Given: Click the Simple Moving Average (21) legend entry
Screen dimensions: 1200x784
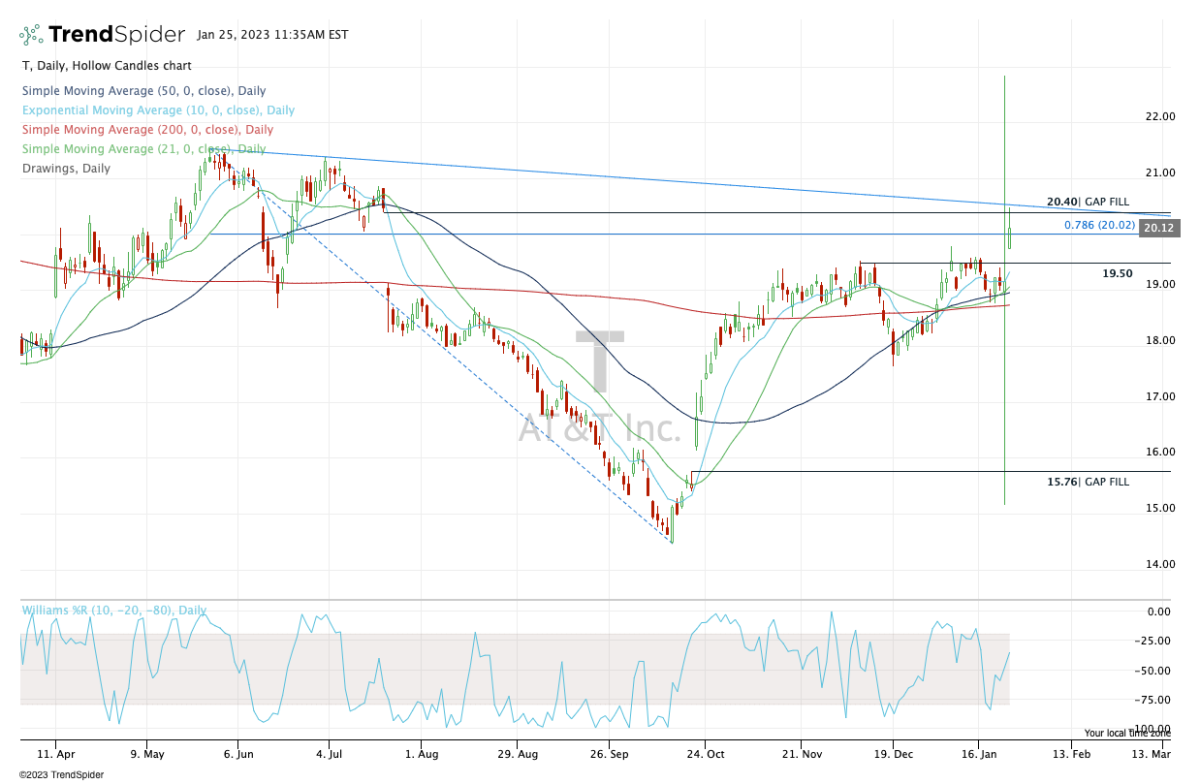Looking at the screenshot, I should click(142, 149).
